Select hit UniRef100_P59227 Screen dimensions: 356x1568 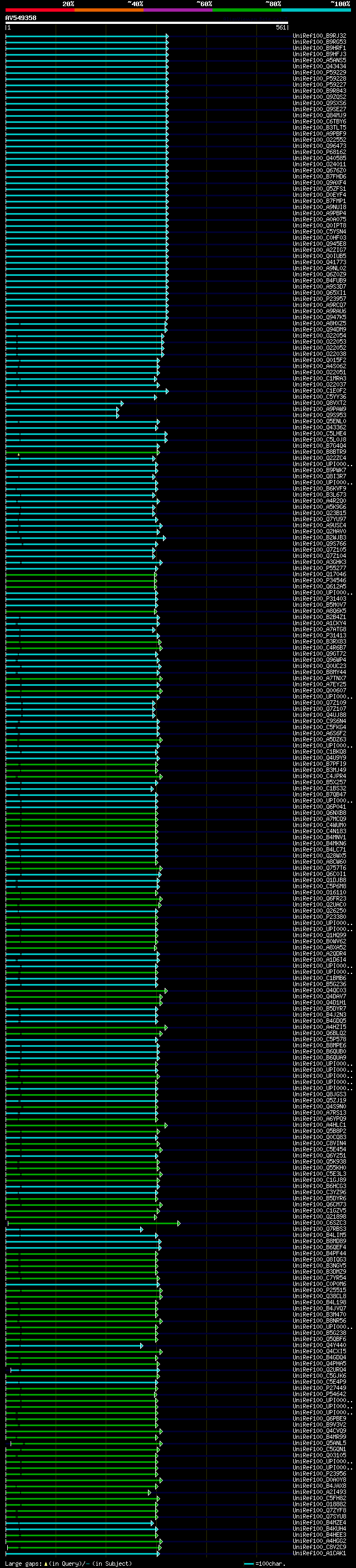[x=319, y=85]
